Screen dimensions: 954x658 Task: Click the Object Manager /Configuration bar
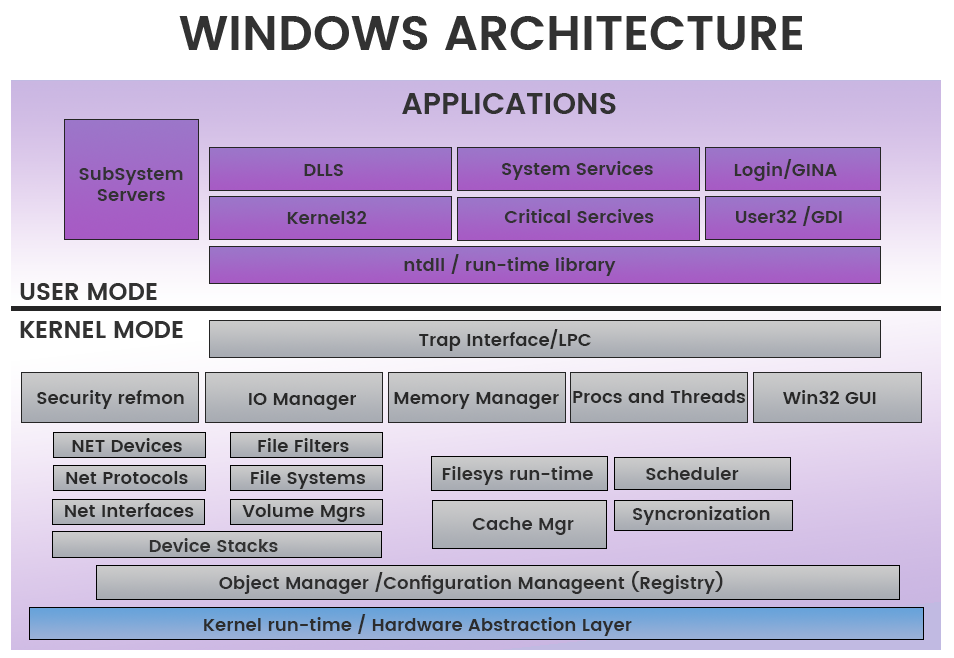pos(497,582)
